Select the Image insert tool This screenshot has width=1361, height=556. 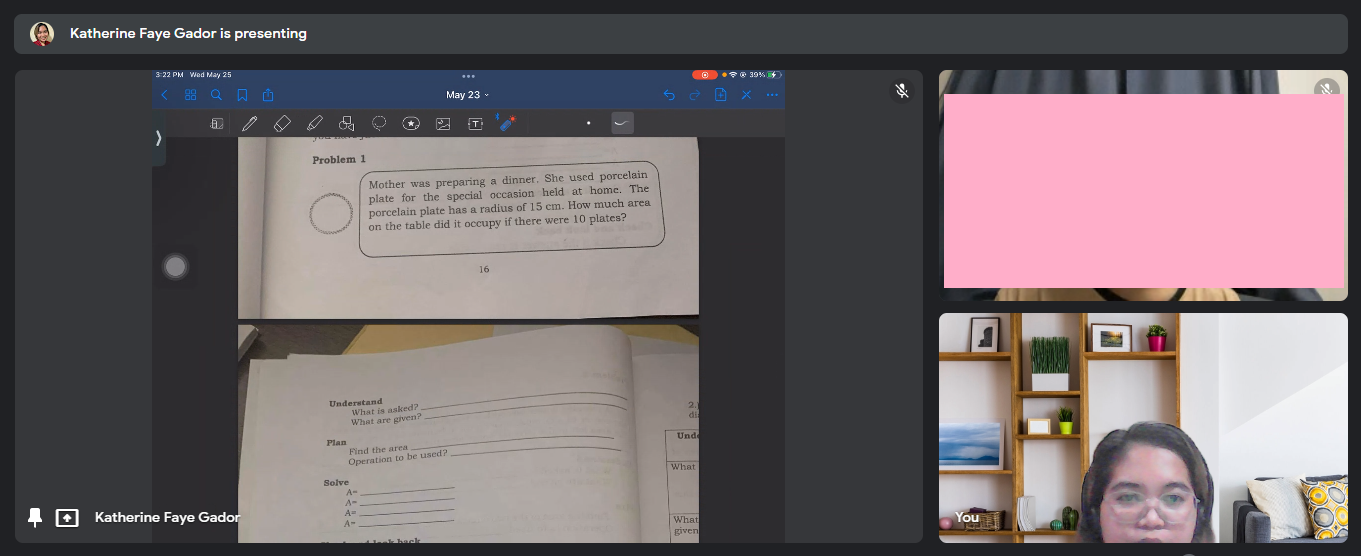coord(443,124)
